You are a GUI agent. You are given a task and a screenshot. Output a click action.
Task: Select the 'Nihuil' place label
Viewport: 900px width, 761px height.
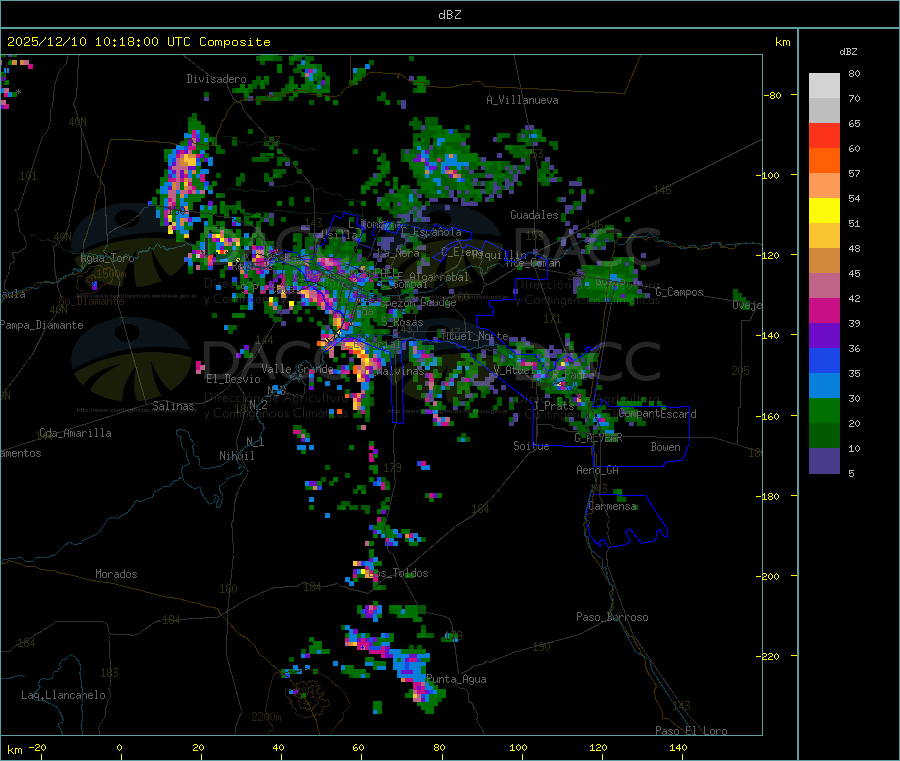click(x=236, y=456)
